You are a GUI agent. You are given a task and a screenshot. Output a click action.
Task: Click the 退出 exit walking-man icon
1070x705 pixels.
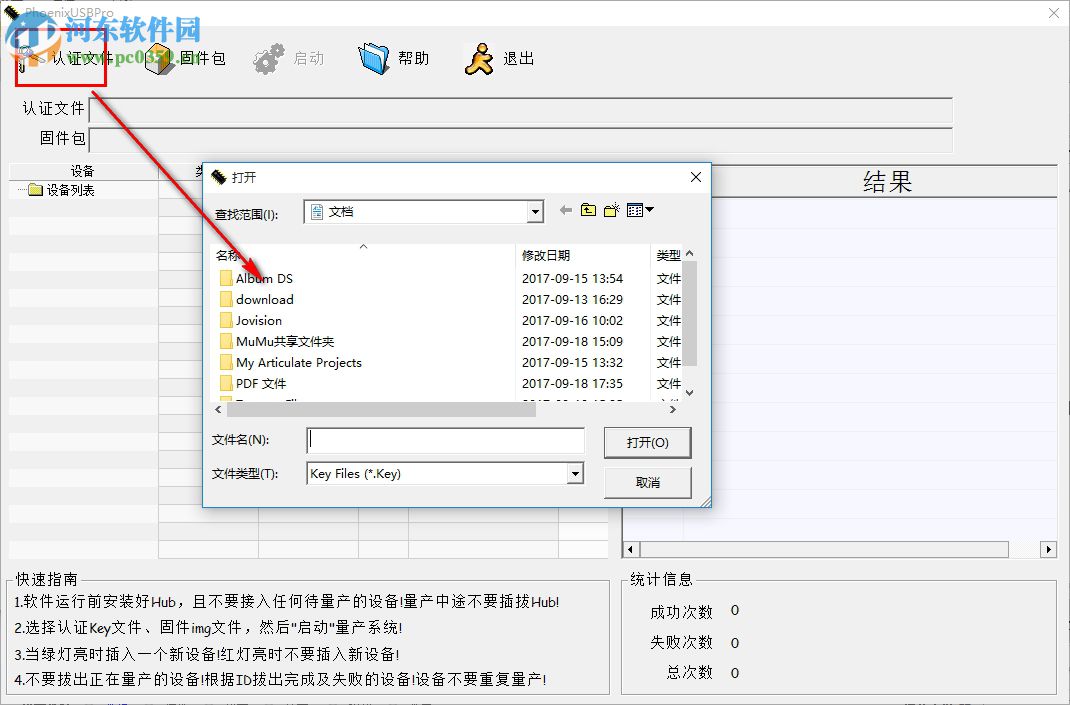[477, 57]
